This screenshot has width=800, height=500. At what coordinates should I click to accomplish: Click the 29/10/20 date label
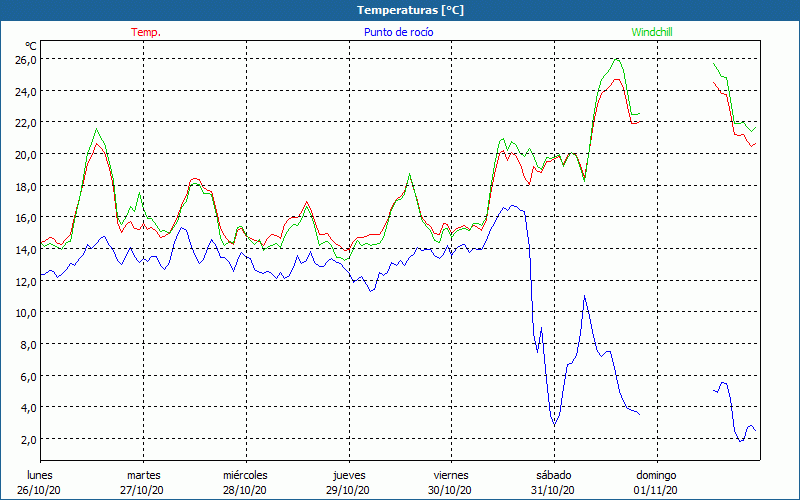tap(348, 490)
